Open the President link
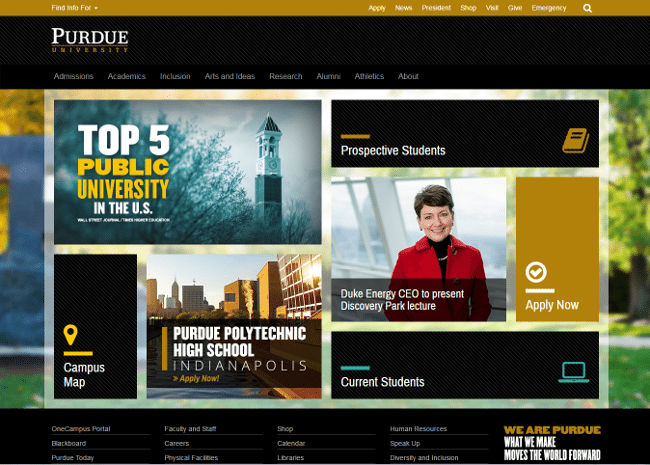 pyautogui.click(x=436, y=8)
